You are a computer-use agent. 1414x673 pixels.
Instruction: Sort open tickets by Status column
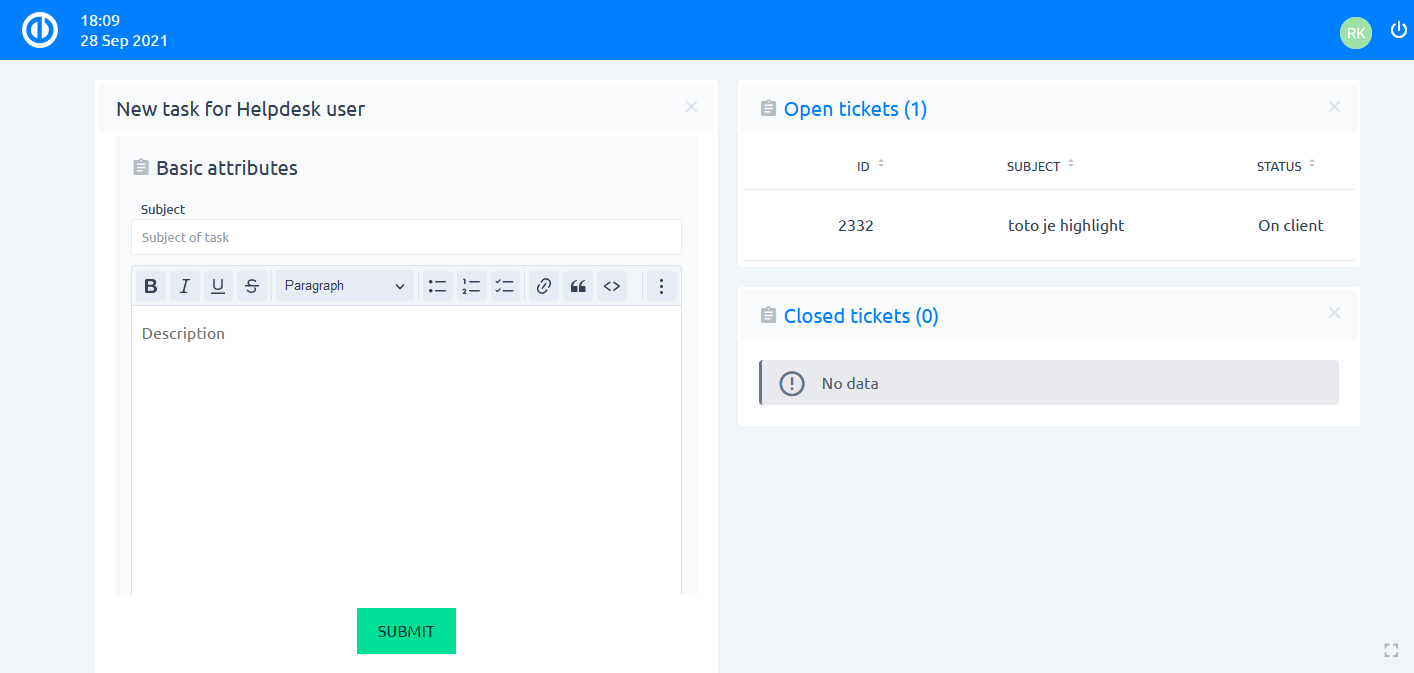coord(1286,166)
